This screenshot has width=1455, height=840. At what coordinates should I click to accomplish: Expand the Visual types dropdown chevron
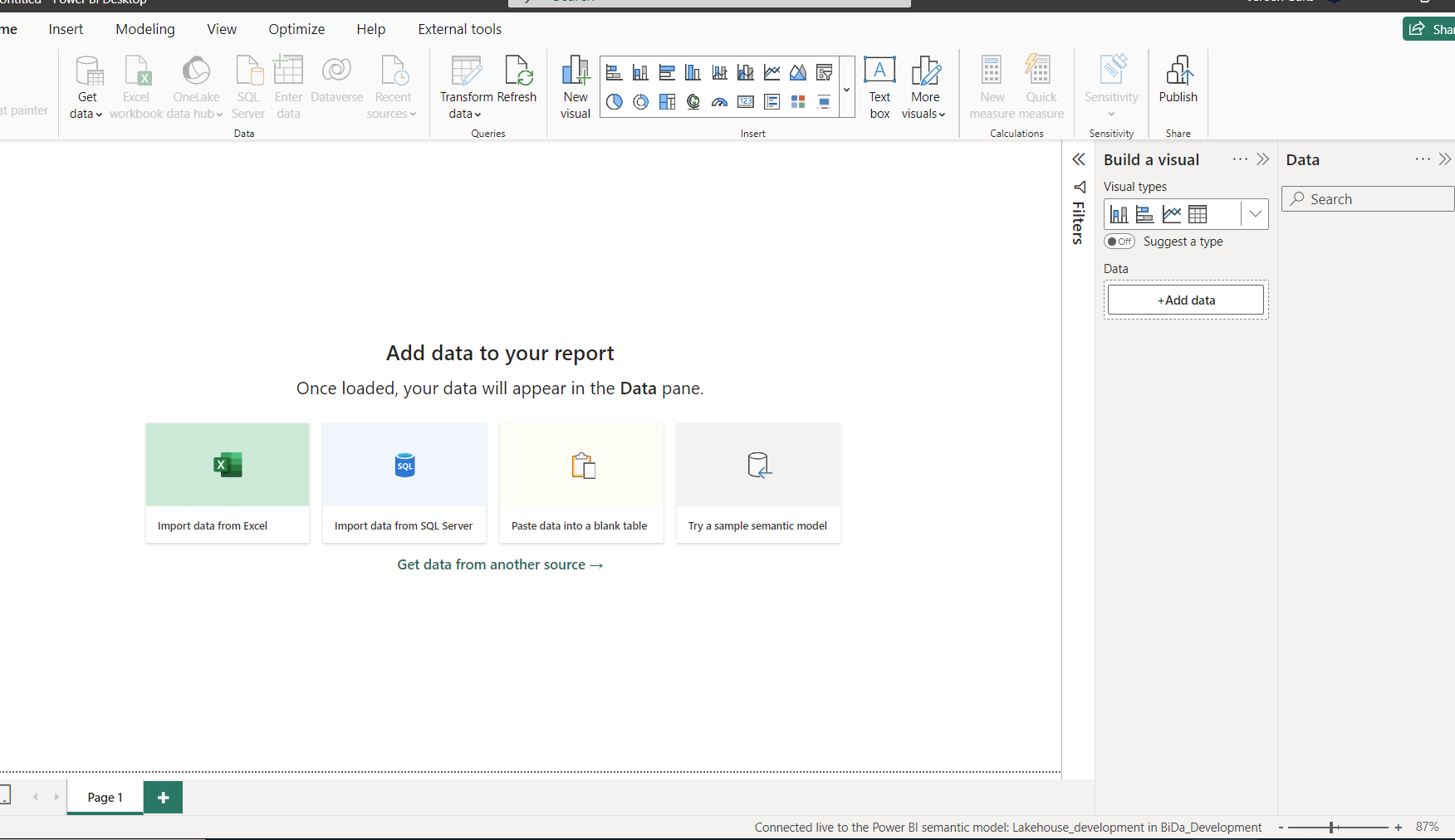(x=1255, y=214)
